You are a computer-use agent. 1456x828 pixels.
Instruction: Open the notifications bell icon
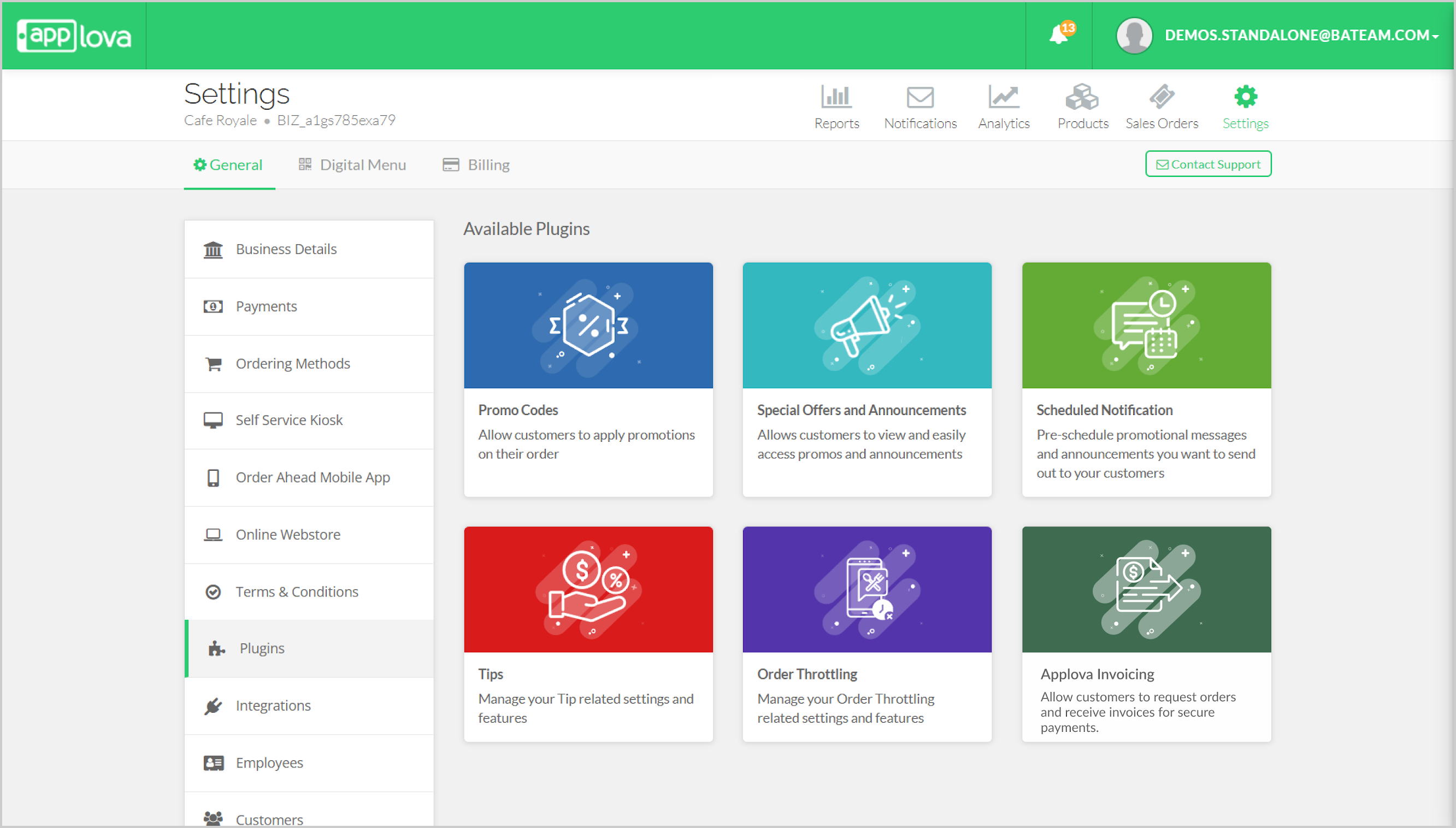1058,35
